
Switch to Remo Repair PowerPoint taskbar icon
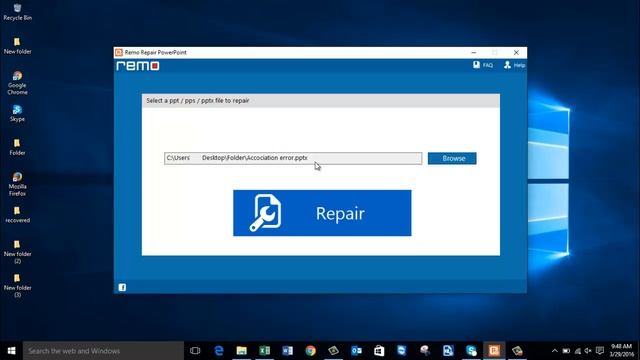(x=494, y=351)
